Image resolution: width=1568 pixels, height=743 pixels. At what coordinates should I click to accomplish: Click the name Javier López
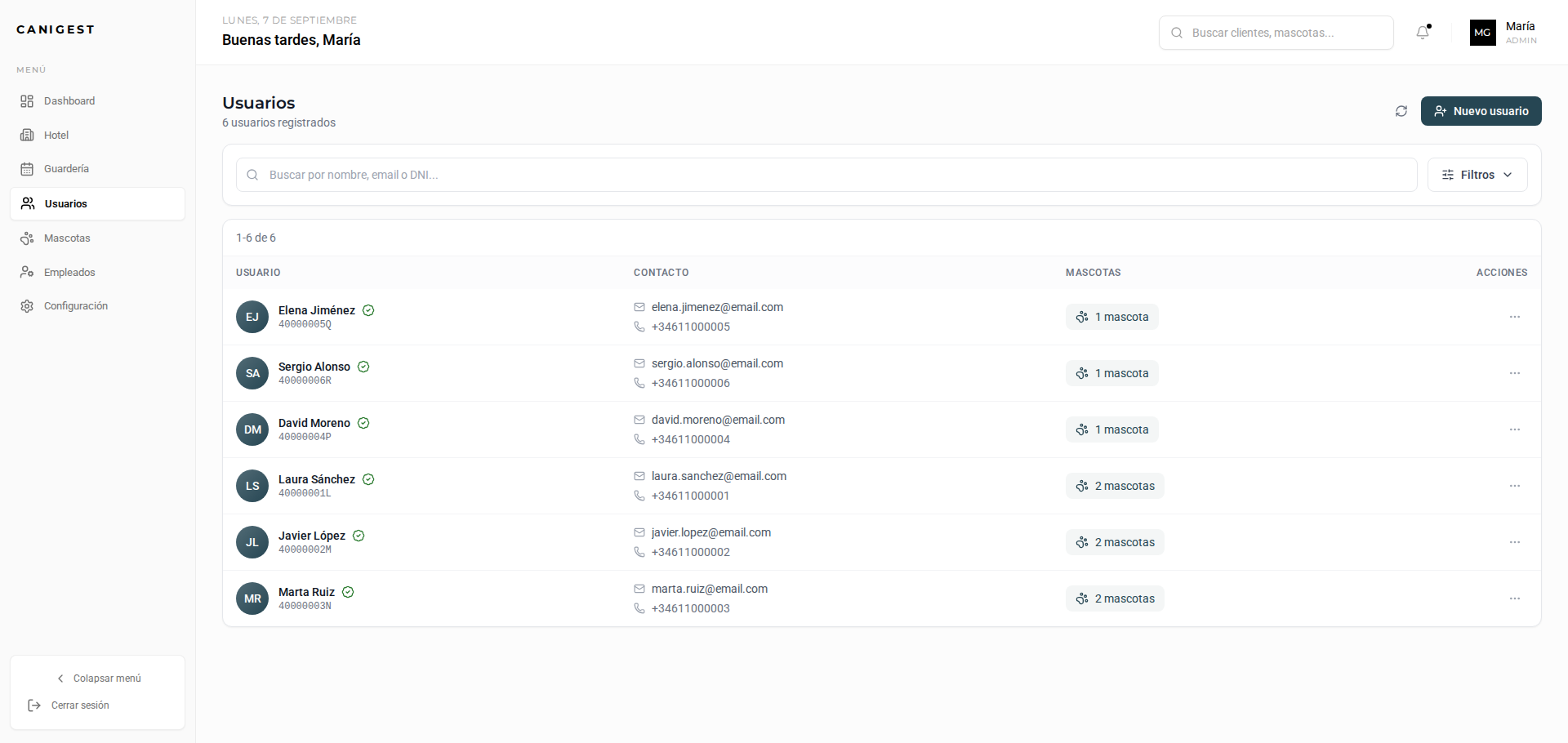pos(312,536)
